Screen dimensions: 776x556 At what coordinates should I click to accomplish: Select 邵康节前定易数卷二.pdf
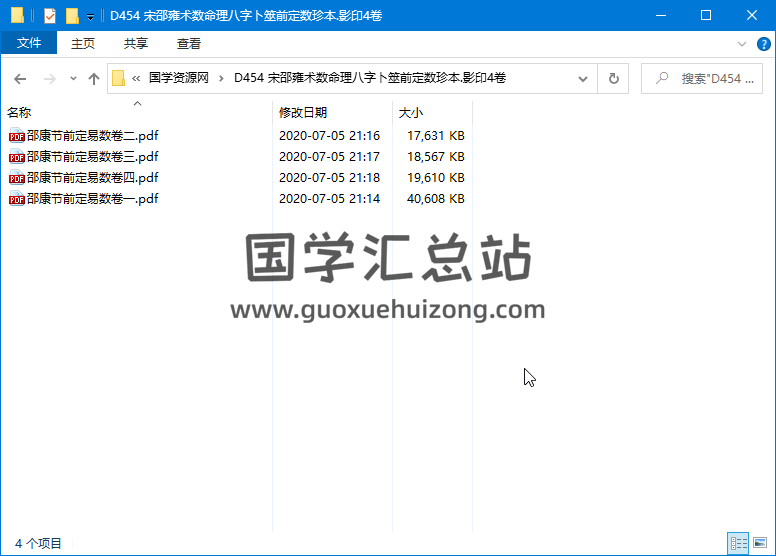click(x=93, y=136)
